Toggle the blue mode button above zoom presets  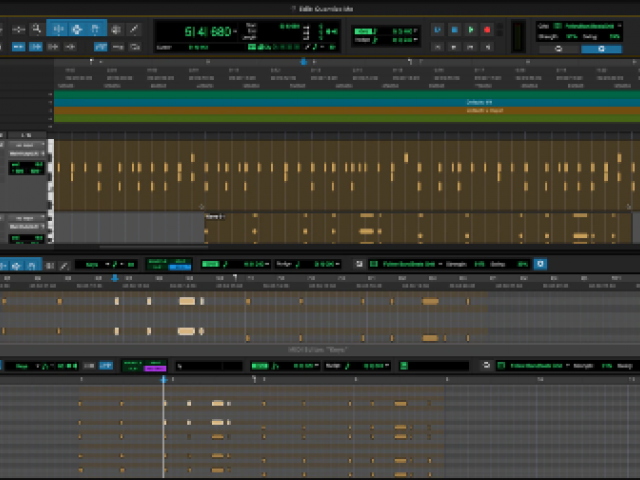tap(100, 47)
